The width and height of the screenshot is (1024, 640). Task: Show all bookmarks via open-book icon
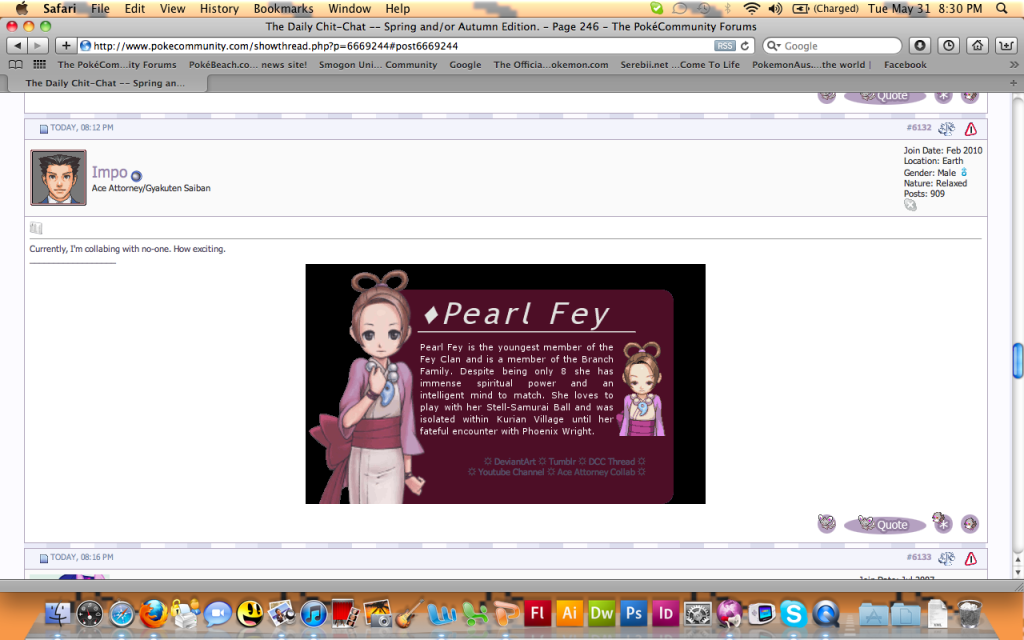16,65
